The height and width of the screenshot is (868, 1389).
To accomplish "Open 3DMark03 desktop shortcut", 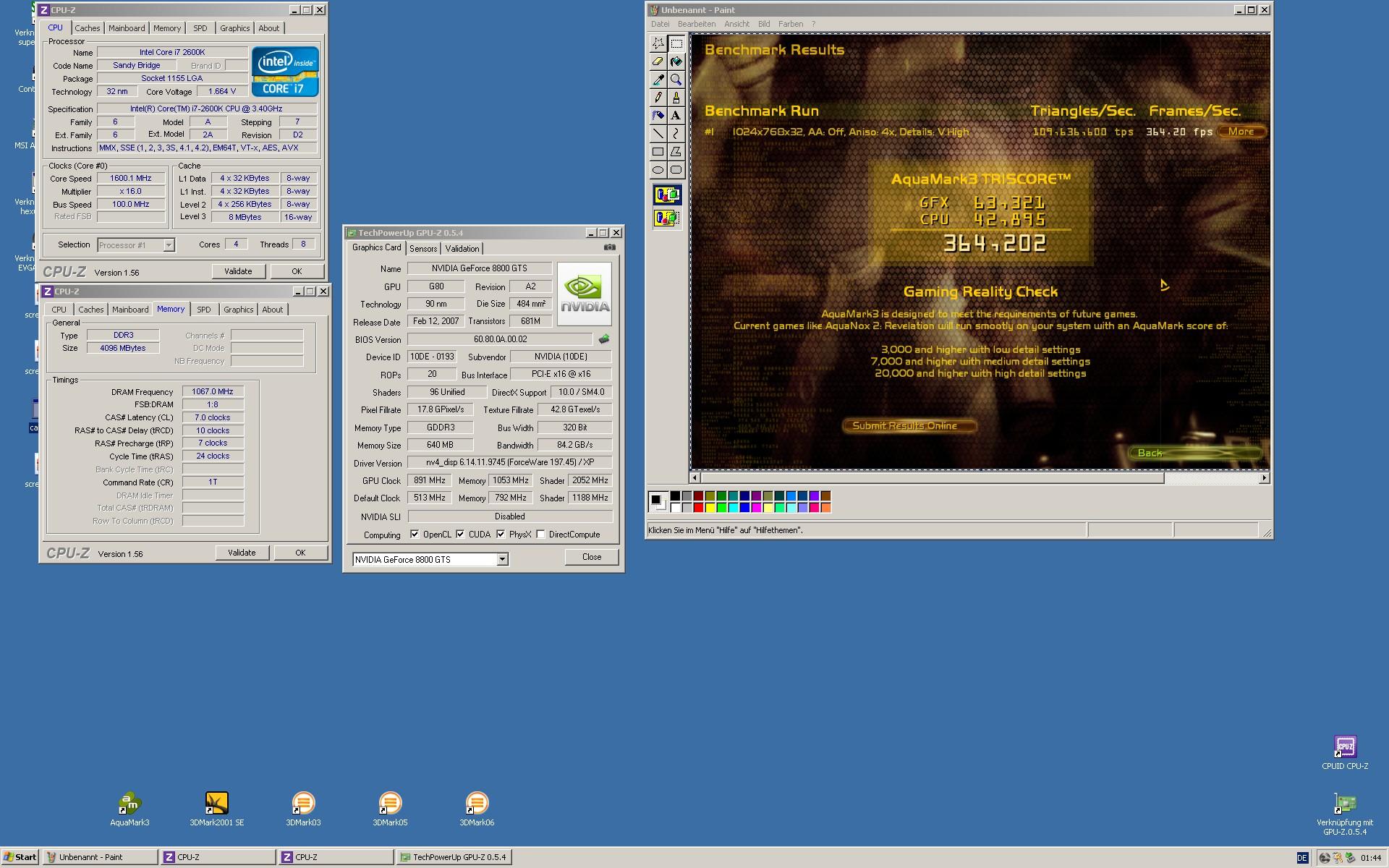I will [303, 809].
